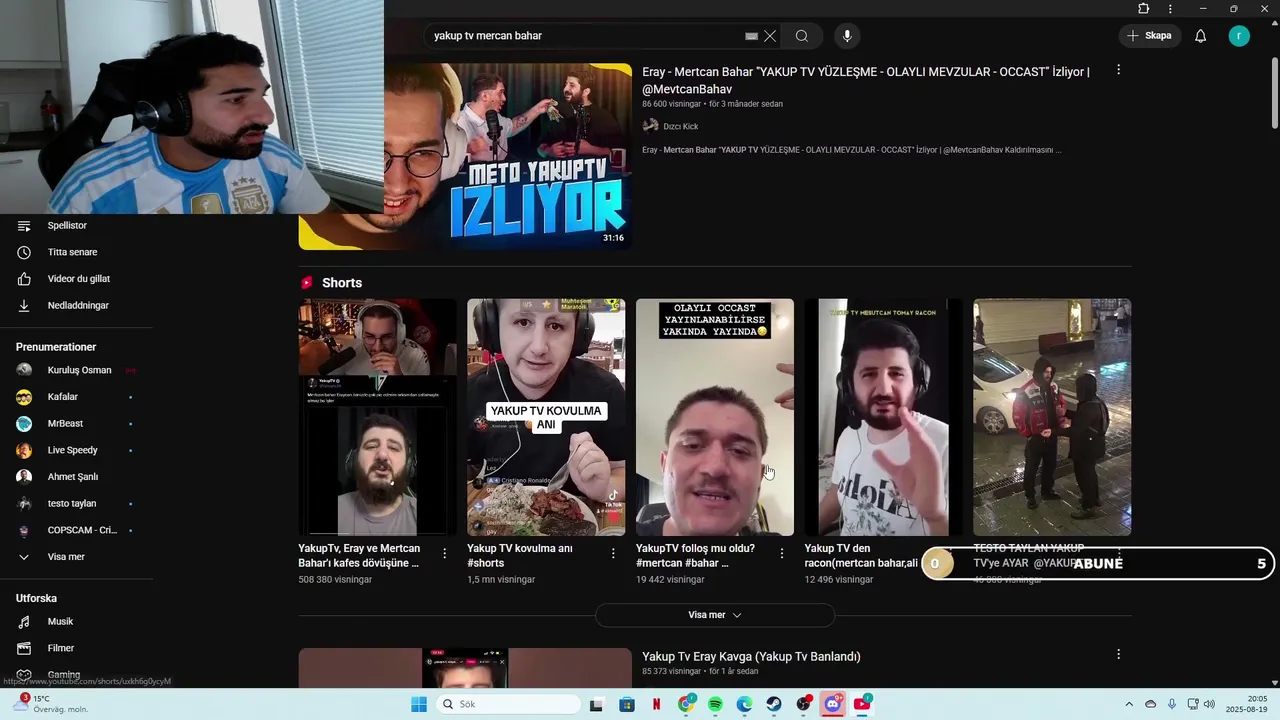Open Discord from the taskbar
Viewport: 1280px width, 720px height.
click(833, 704)
